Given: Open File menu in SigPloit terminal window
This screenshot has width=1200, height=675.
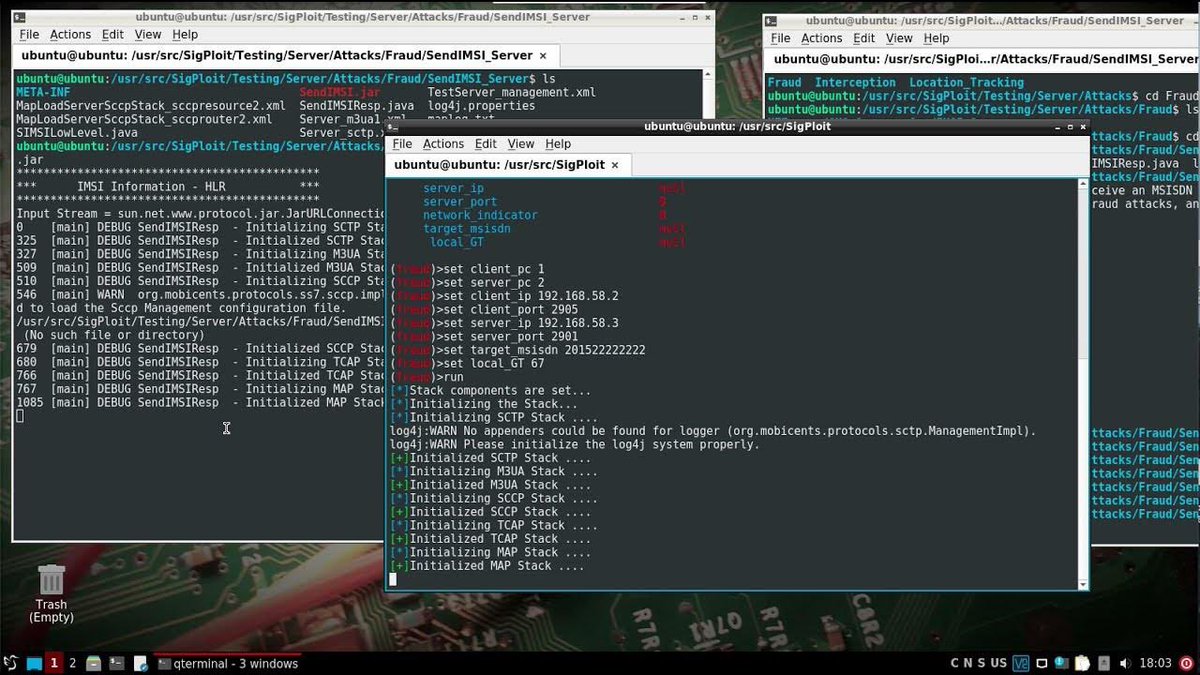Looking at the screenshot, I should 402,144.
